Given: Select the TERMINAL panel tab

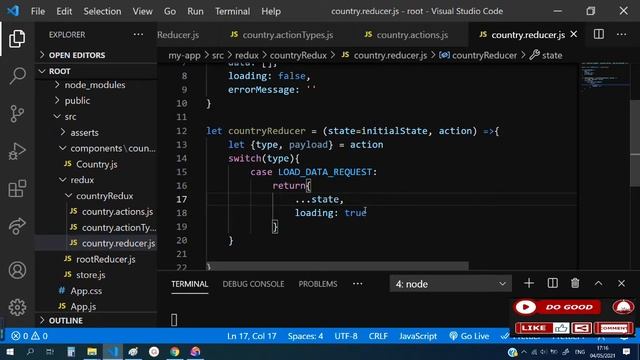Looking at the screenshot, I should [189, 284].
